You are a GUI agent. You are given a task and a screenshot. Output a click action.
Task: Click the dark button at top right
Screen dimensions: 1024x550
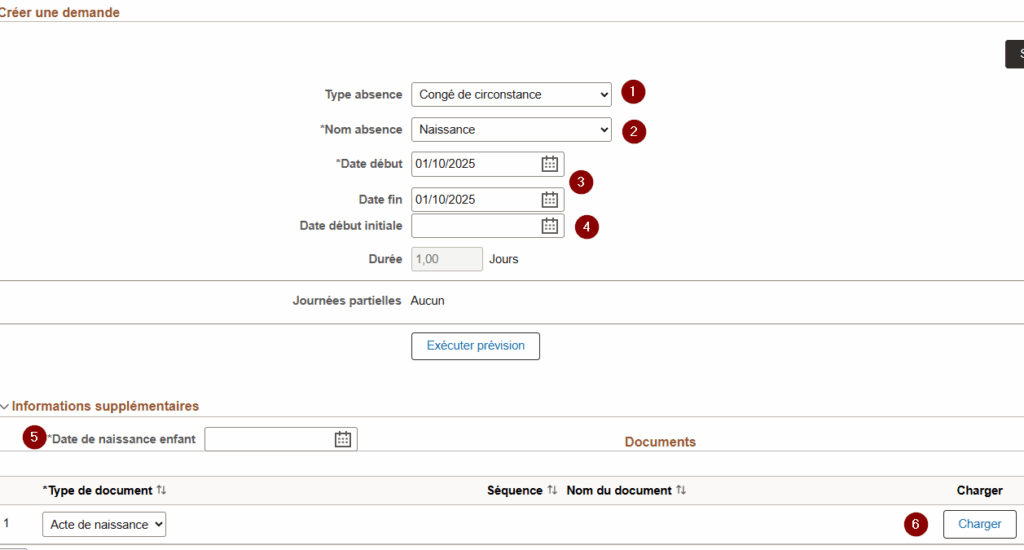1014,54
